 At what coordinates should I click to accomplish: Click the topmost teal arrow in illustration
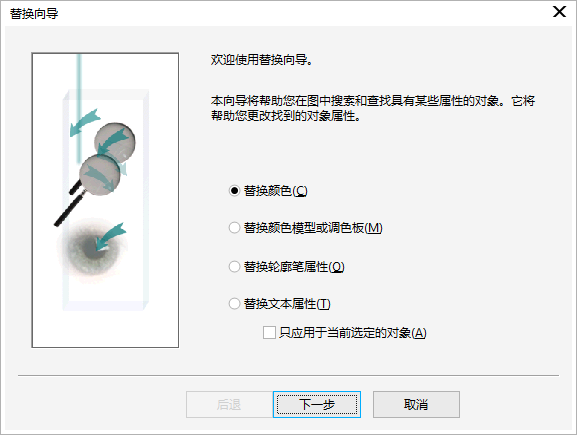coord(84,122)
